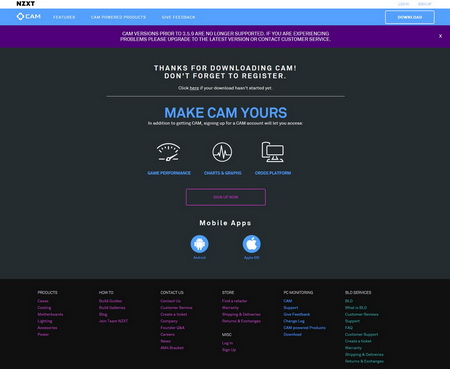This screenshot has width=450, height=369.
Task: Open Warranty under Store column
Action: coord(230,308)
